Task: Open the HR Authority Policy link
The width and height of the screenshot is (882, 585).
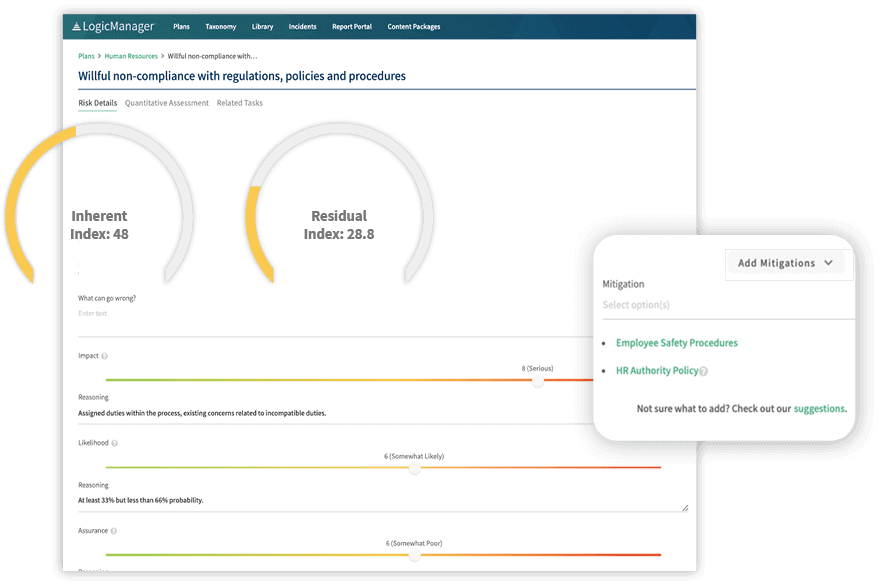Action: tap(657, 371)
